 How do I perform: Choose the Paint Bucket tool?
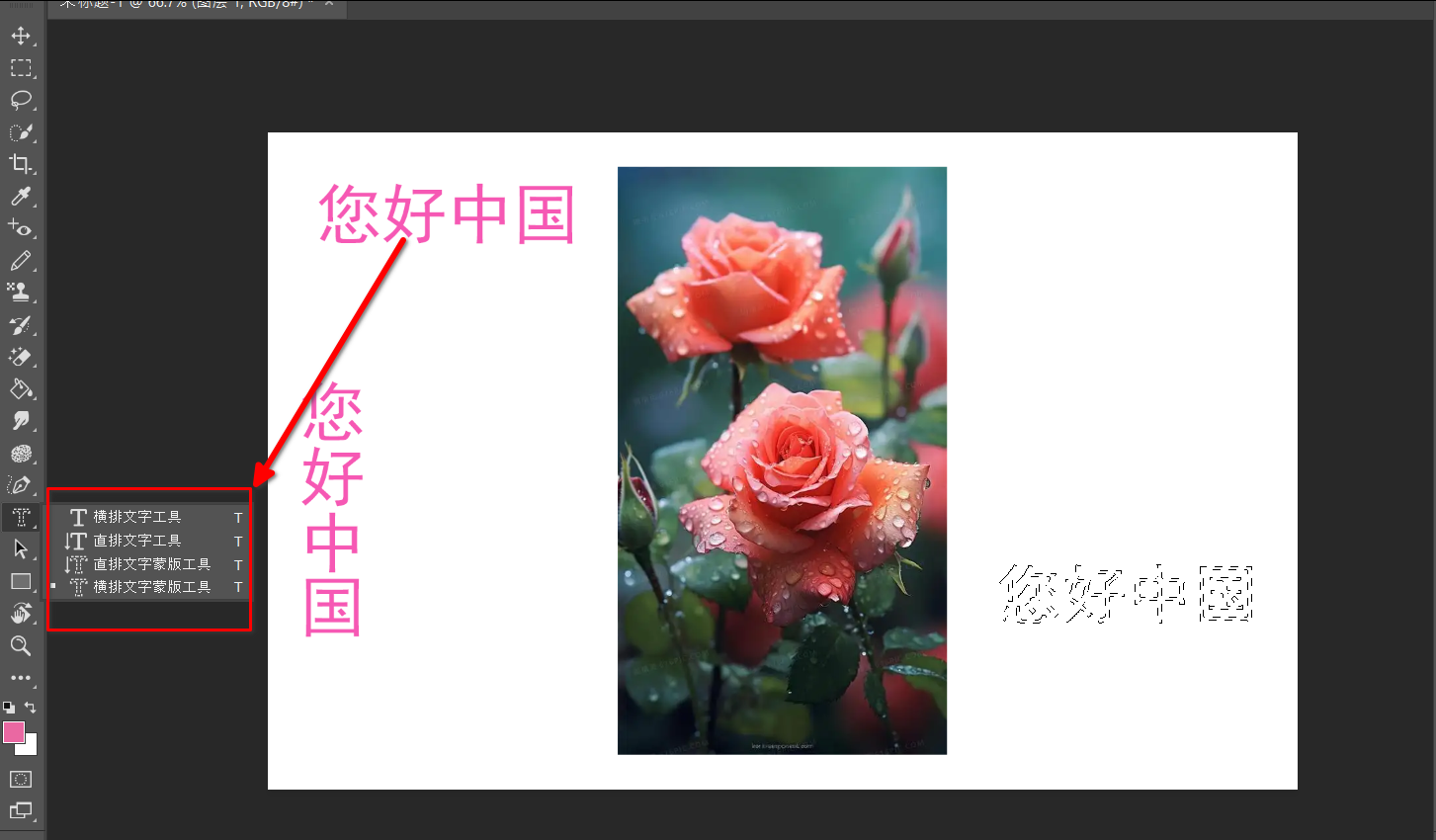[x=21, y=389]
